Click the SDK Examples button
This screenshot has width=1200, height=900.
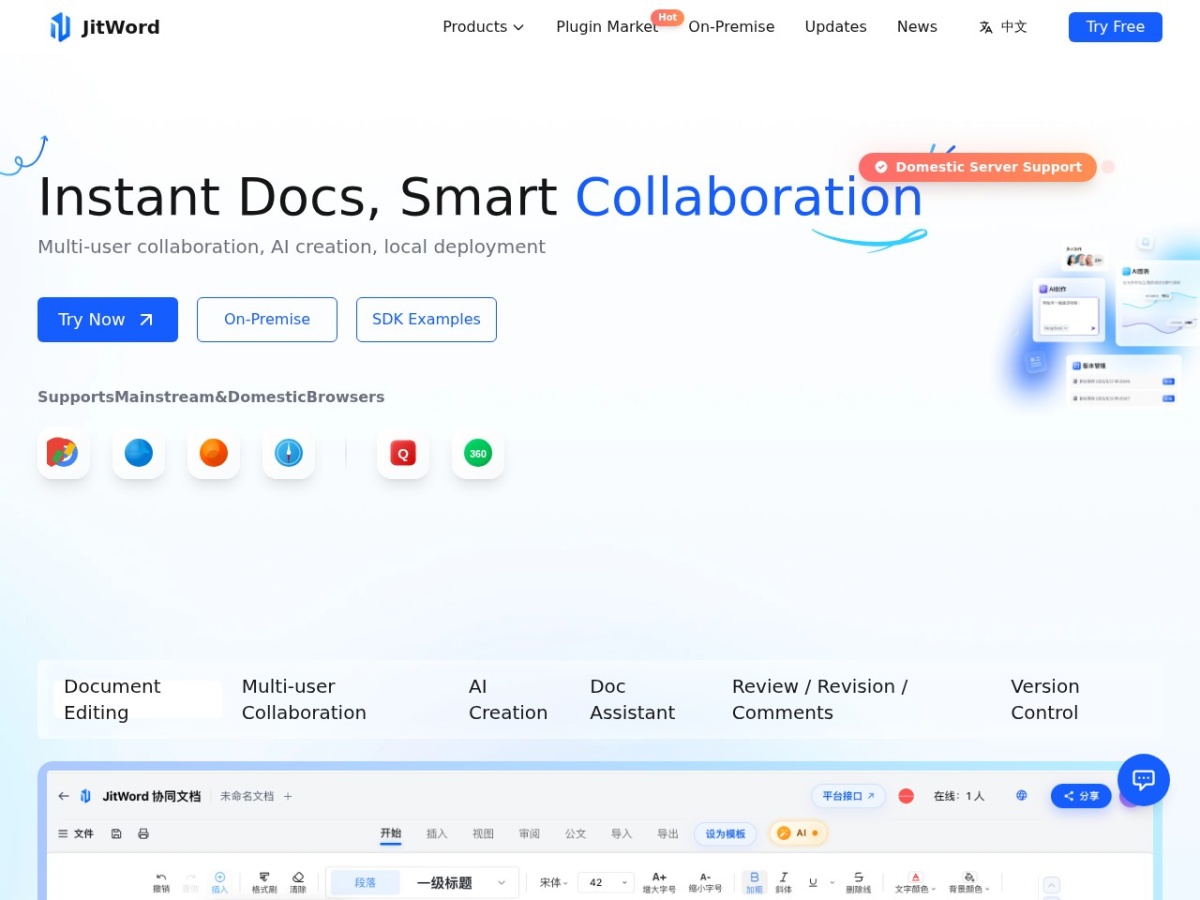coord(426,320)
